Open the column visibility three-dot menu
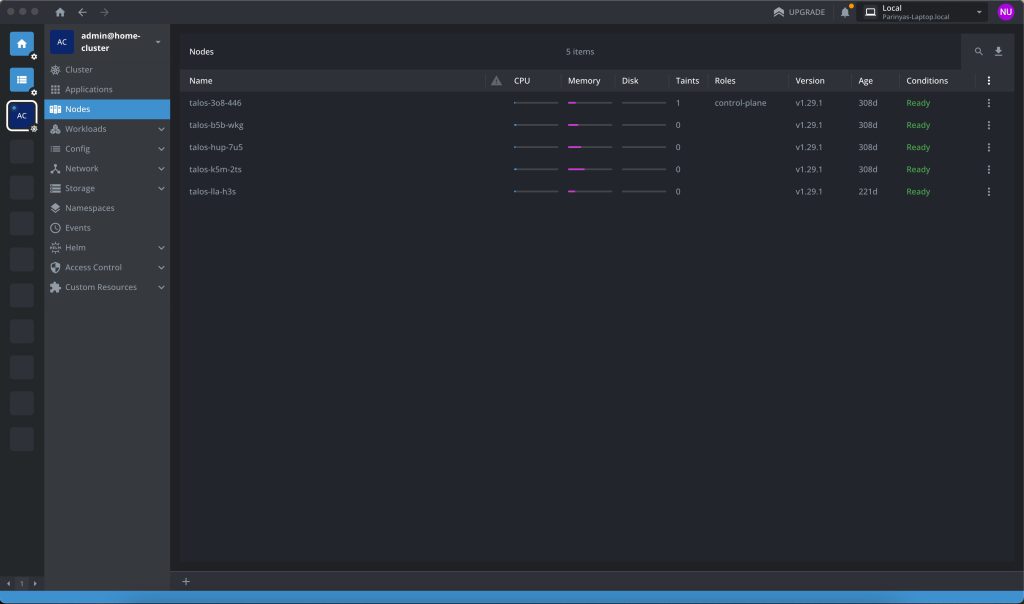The height and width of the screenshot is (604, 1024). (x=988, y=81)
